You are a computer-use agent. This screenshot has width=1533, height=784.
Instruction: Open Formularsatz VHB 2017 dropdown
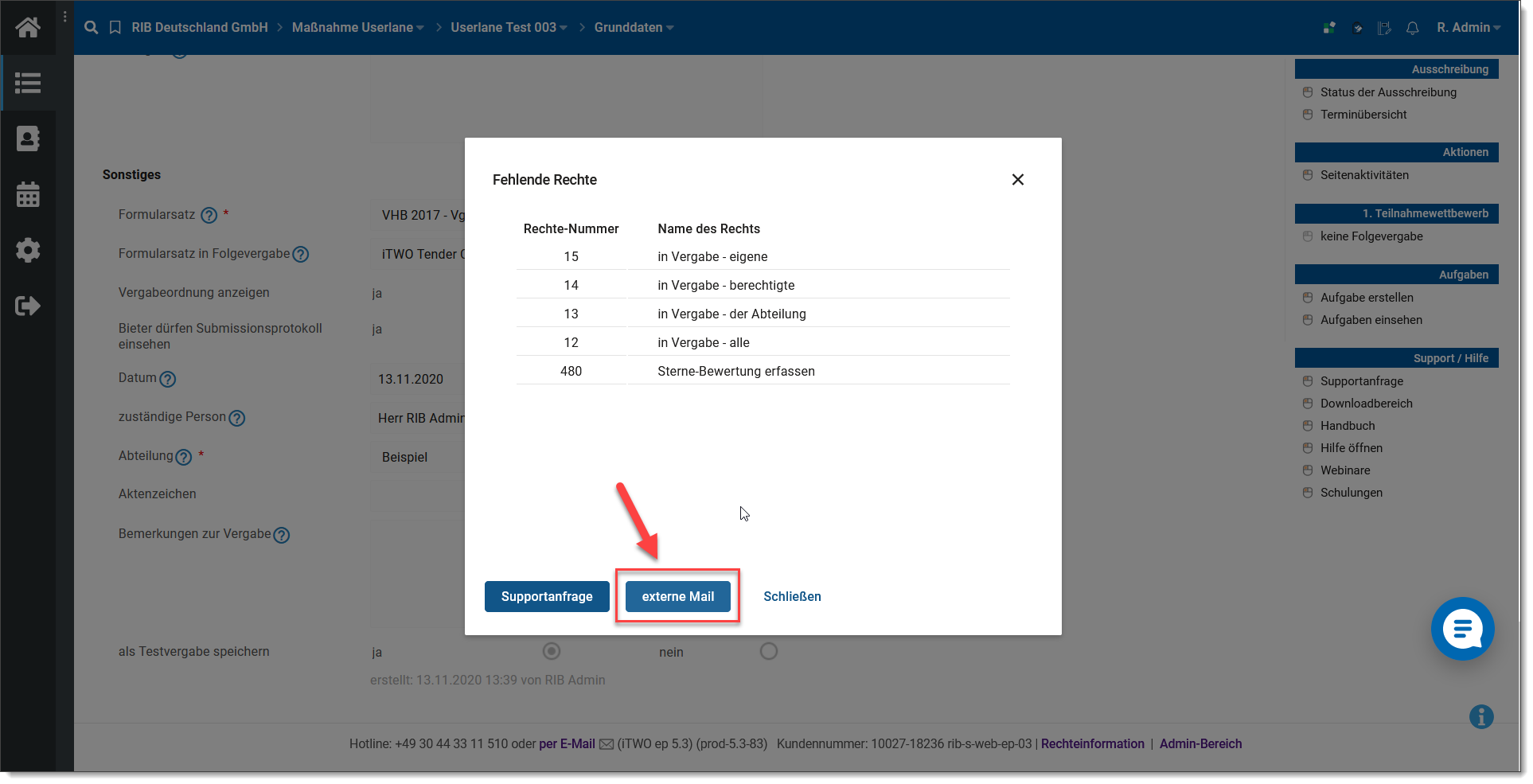pyautogui.click(x=419, y=216)
